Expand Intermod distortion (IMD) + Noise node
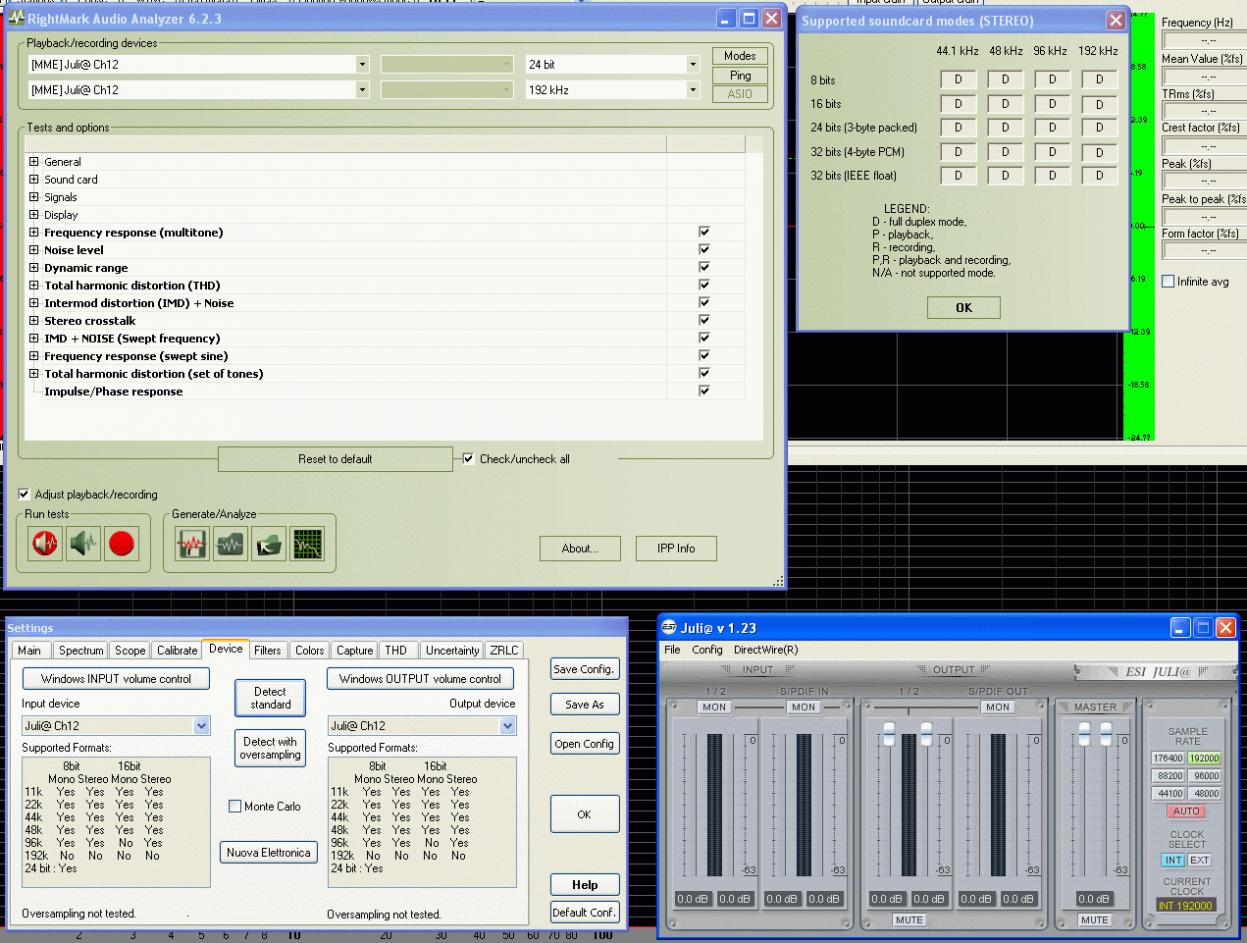The height and width of the screenshot is (943, 1247). click(35, 303)
